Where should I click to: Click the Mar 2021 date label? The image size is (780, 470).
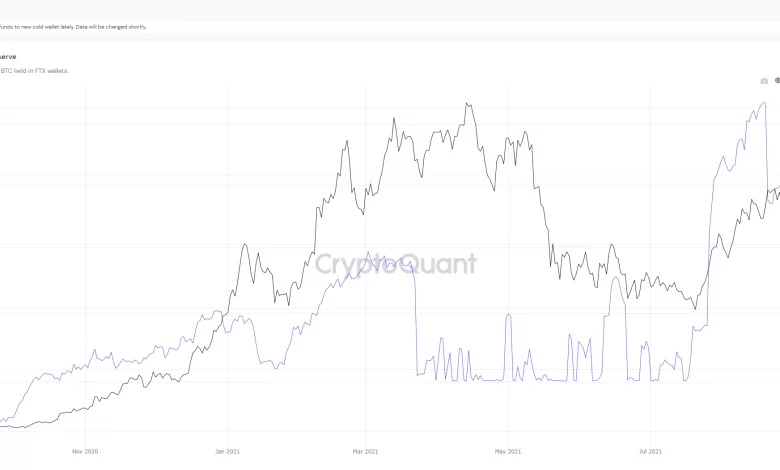[x=367, y=451]
